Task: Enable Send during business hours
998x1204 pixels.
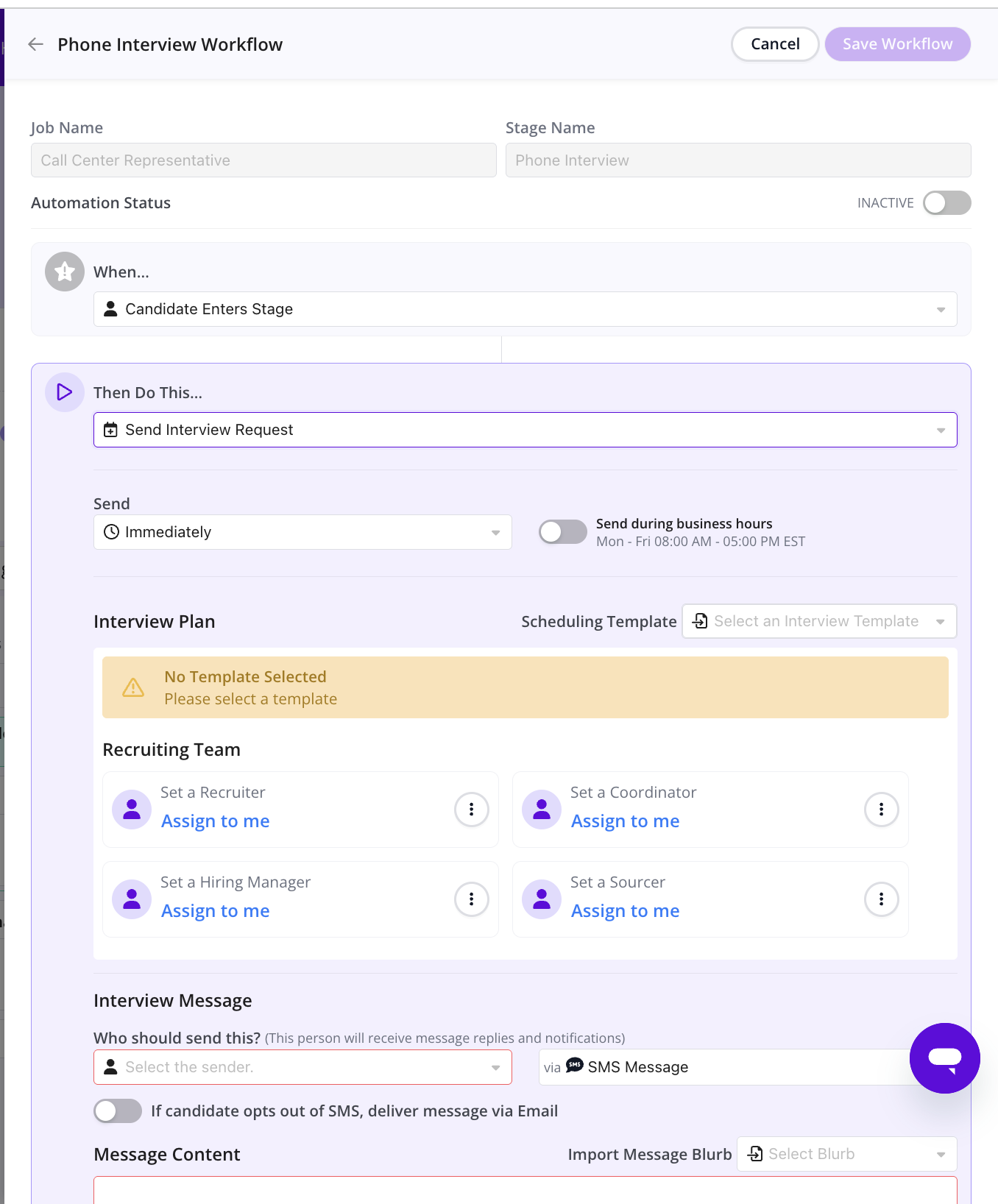Action: click(x=562, y=531)
